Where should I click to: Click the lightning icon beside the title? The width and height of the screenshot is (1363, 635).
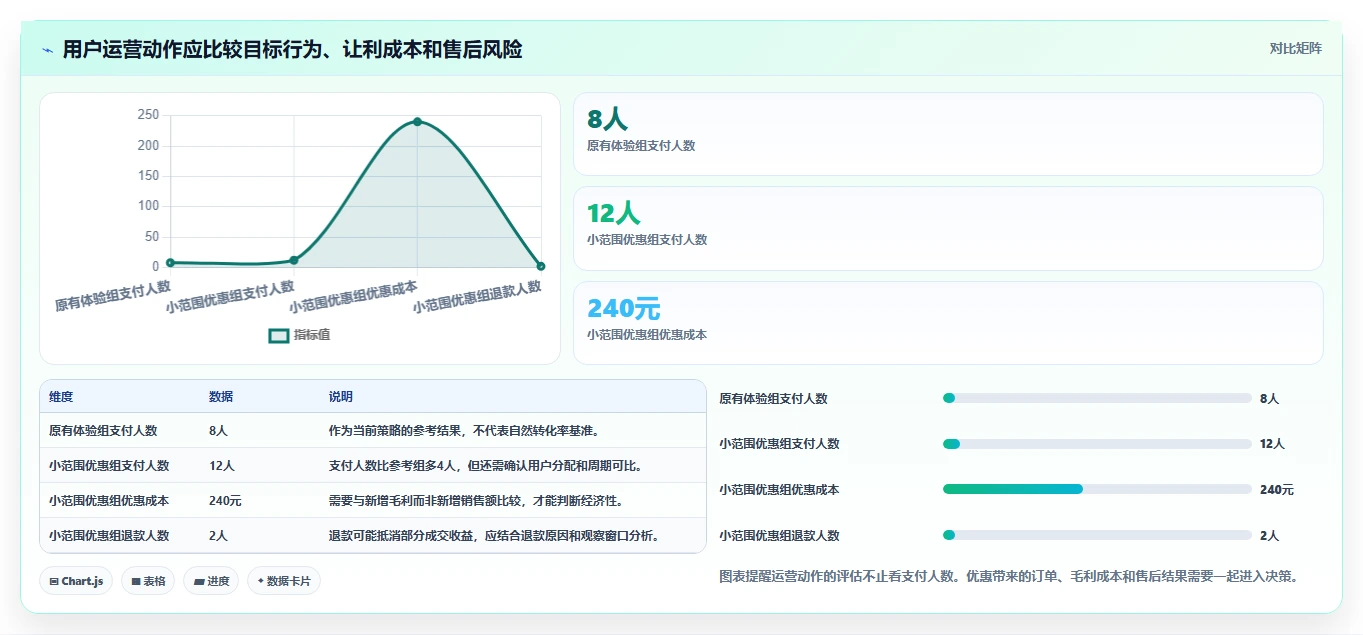tap(48, 50)
